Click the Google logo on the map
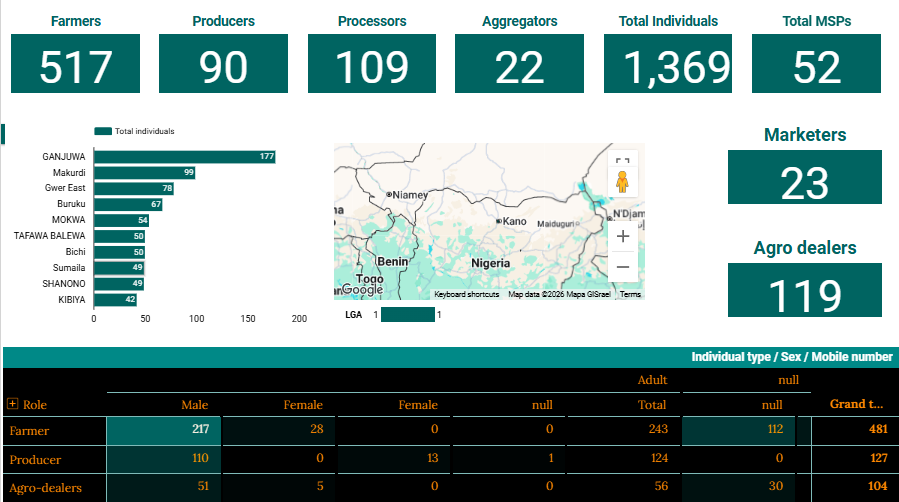Viewport: 899px width, 502px height. click(362, 289)
